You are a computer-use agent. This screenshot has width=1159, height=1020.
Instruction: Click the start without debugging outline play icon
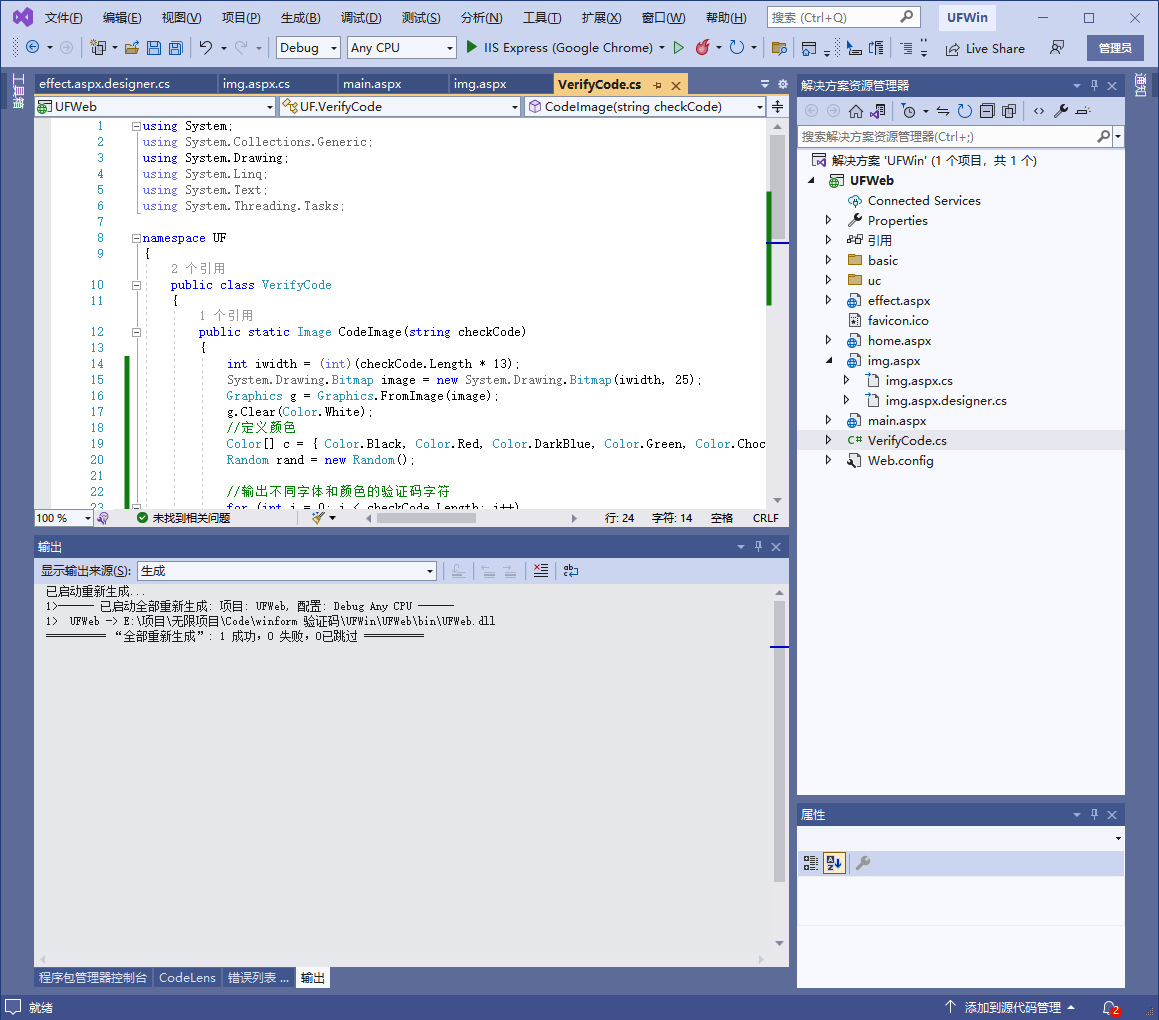[x=679, y=47]
